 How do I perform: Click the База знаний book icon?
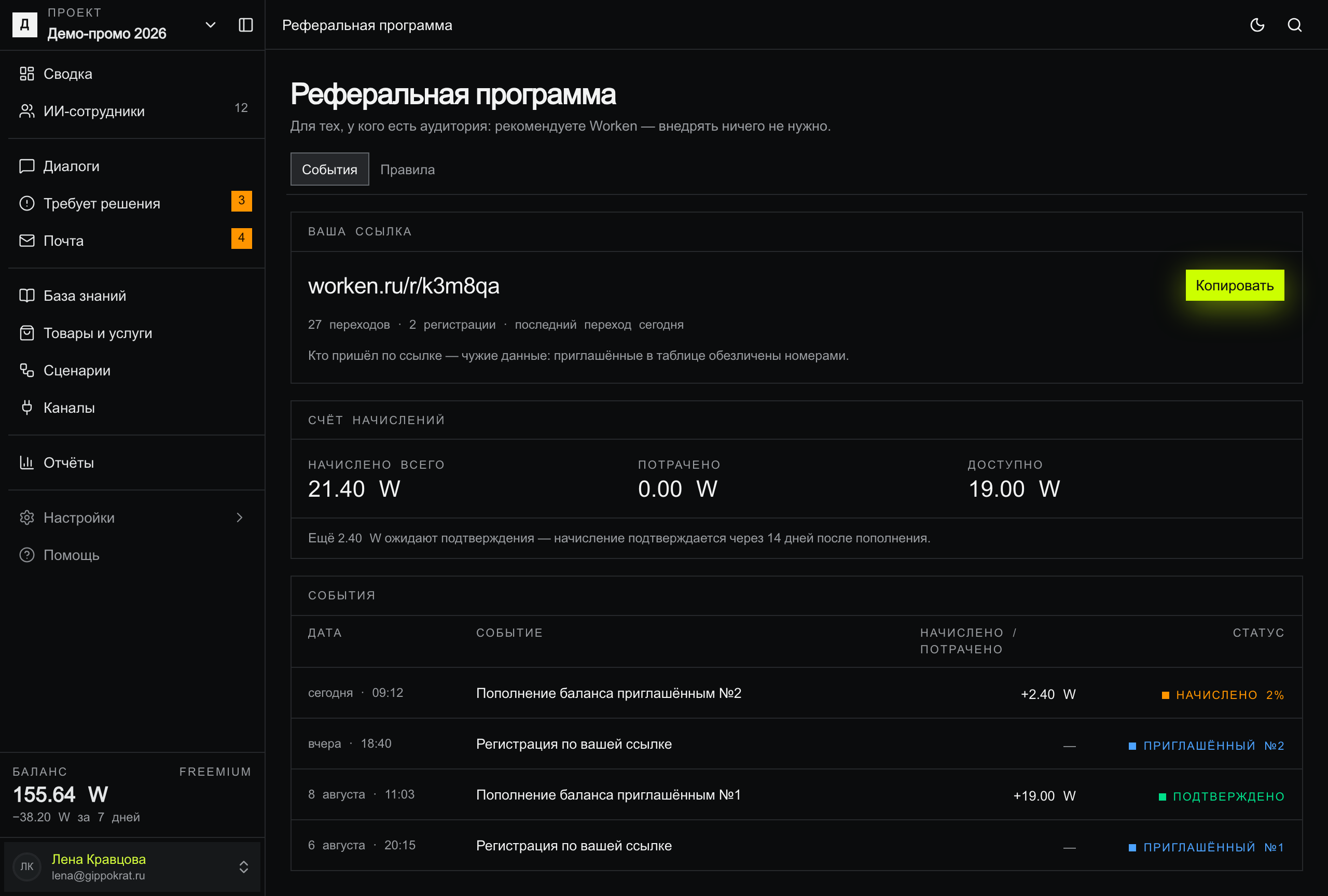pos(27,296)
